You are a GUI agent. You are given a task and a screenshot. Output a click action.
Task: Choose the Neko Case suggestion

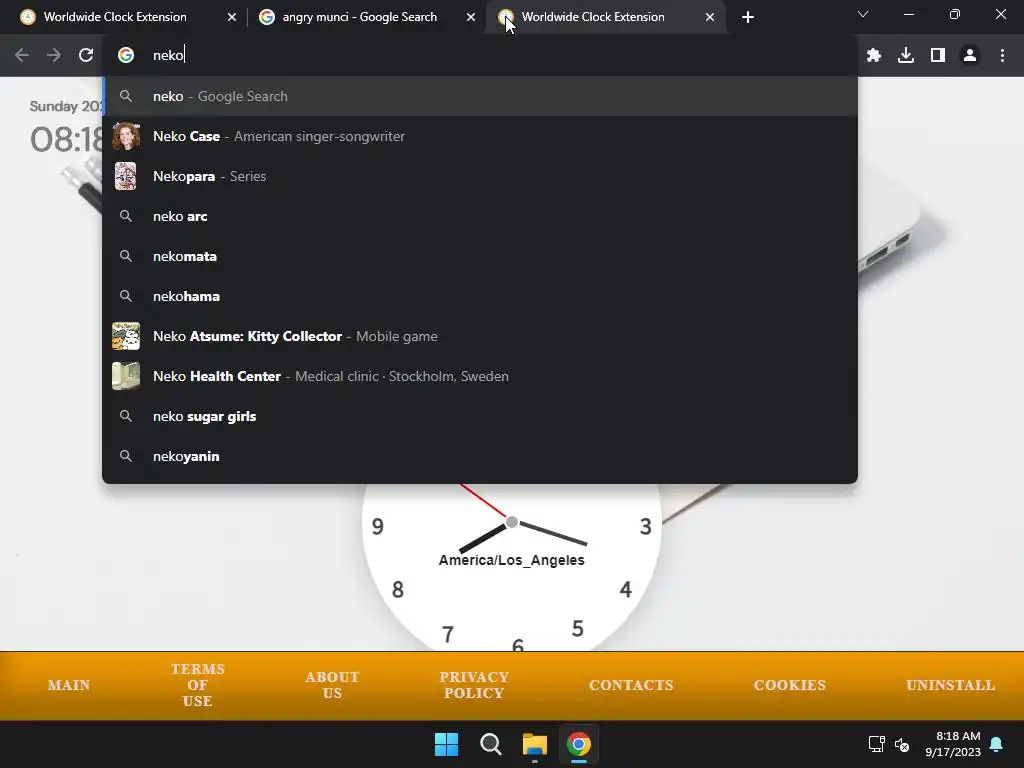point(480,136)
